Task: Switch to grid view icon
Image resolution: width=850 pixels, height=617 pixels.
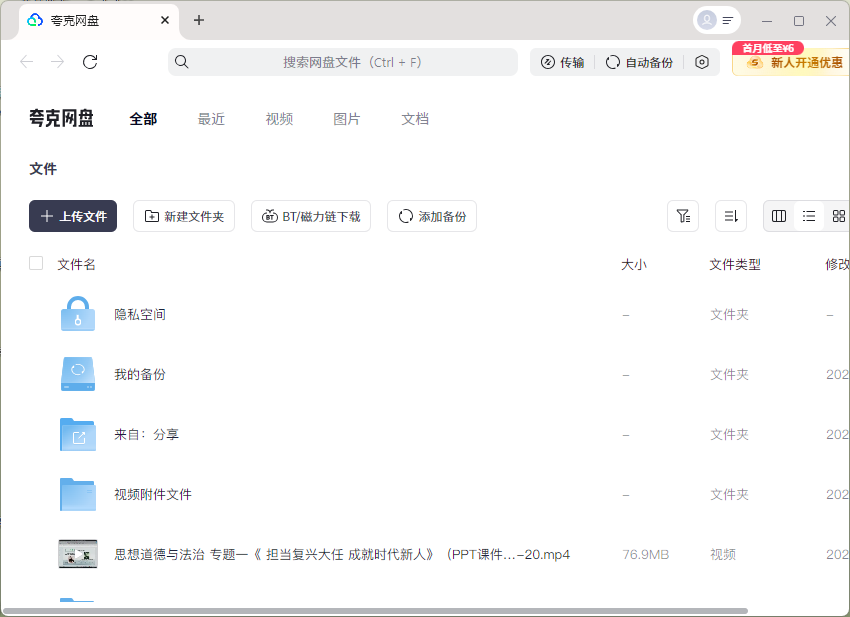Action: pos(839,216)
